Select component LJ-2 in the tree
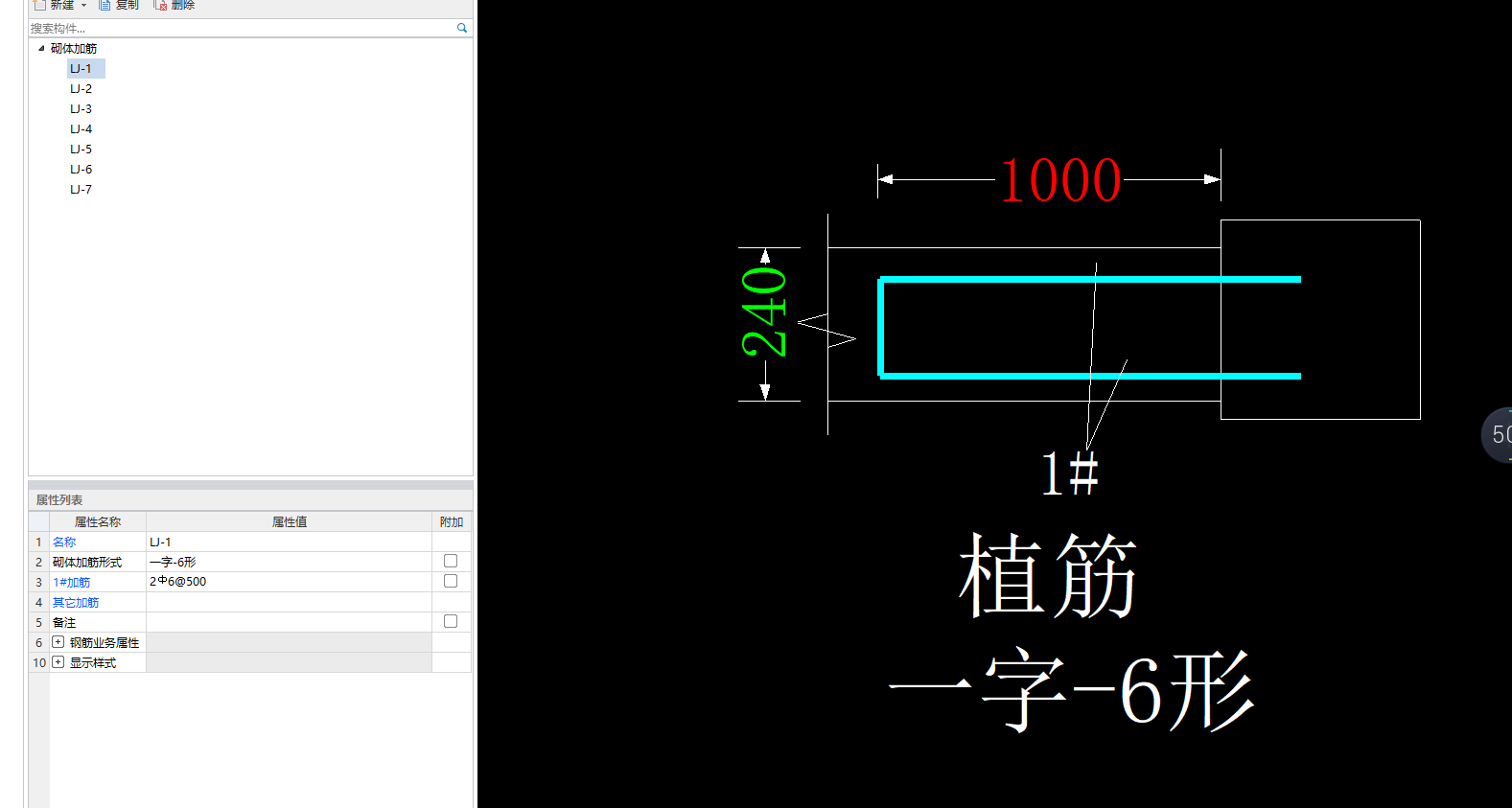Image resolution: width=1512 pixels, height=808 pixels. point(81,88)
